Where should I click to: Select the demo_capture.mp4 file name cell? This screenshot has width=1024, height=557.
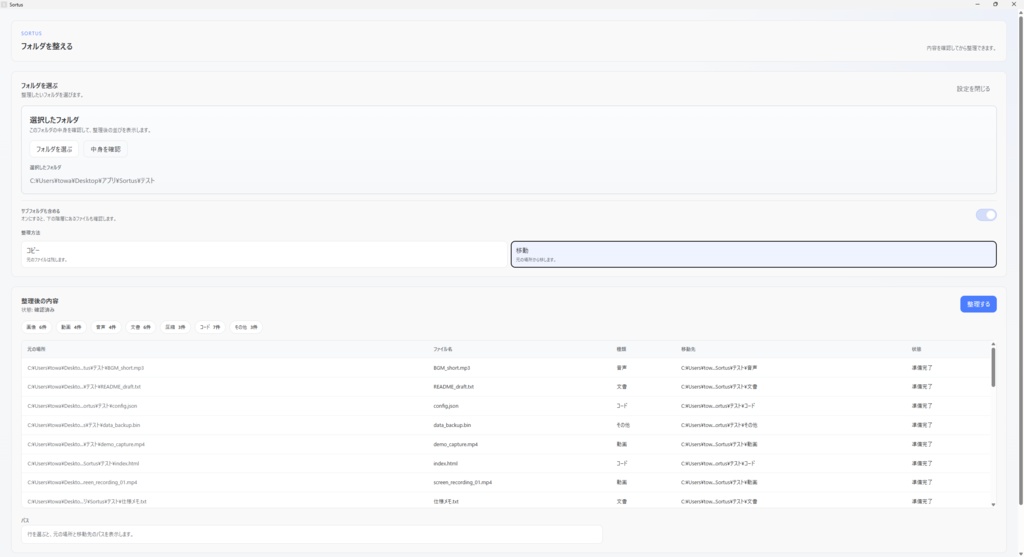click(455, 444)
